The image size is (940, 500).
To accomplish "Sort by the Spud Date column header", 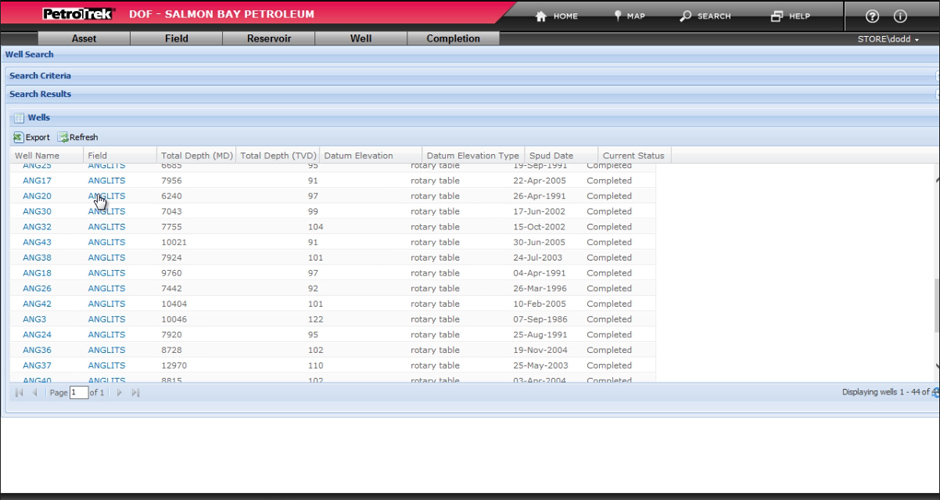I will pyautogui.click(x=550, y=156).
